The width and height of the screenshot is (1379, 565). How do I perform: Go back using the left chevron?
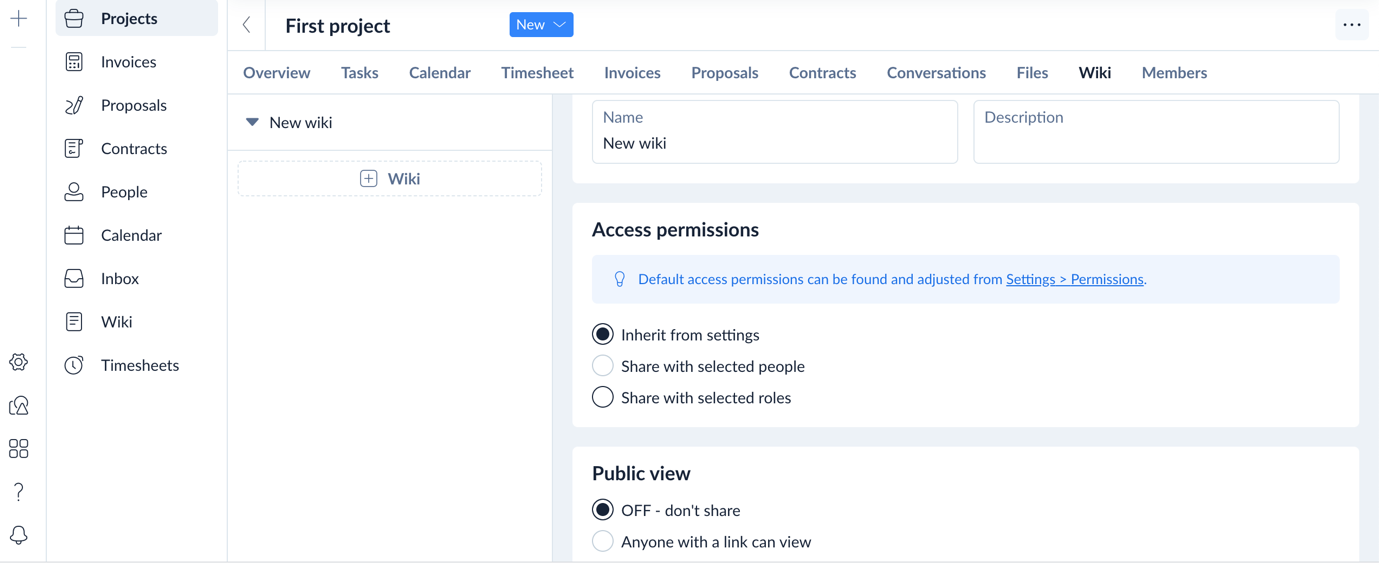click(x=247, y=25)
